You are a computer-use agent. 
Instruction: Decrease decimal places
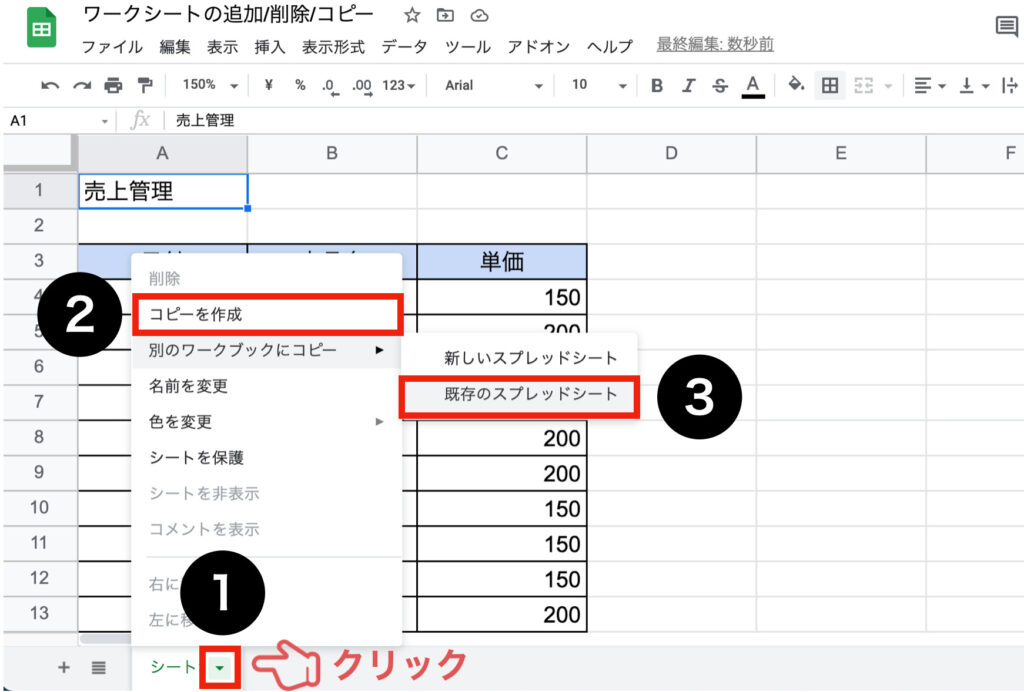pos(330,86)
